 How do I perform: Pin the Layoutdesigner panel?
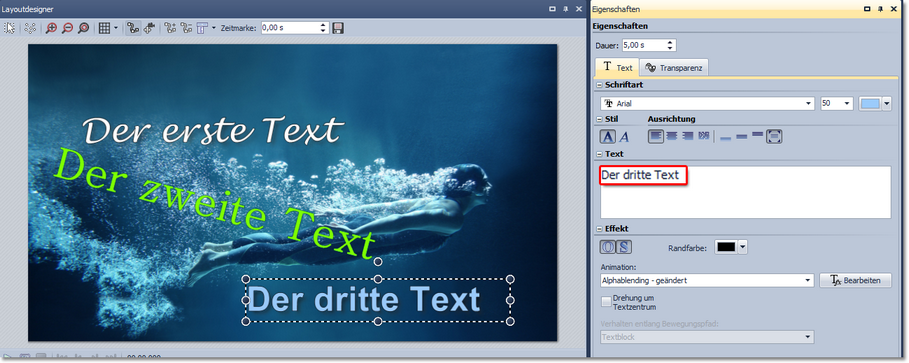pos(566,9)
